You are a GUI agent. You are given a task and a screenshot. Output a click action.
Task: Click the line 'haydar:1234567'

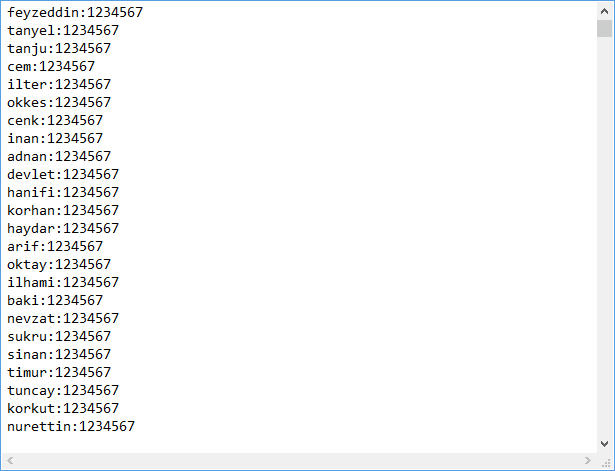(x=63, y=229)
